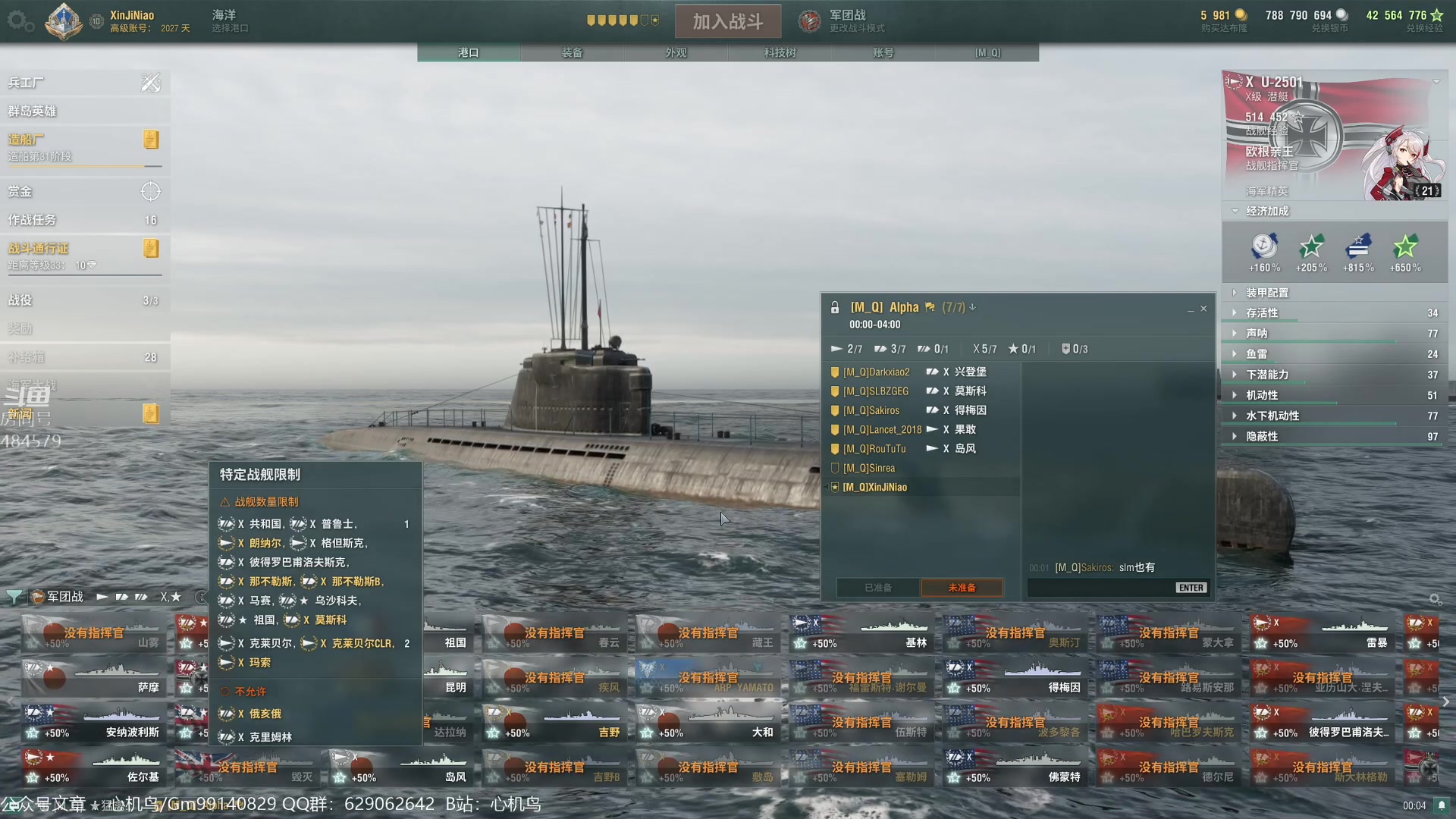Viewport: 1456px width, 819px height.
Task: Open 群岛英雄 from the left menu
Action: [x=83, y=111]
